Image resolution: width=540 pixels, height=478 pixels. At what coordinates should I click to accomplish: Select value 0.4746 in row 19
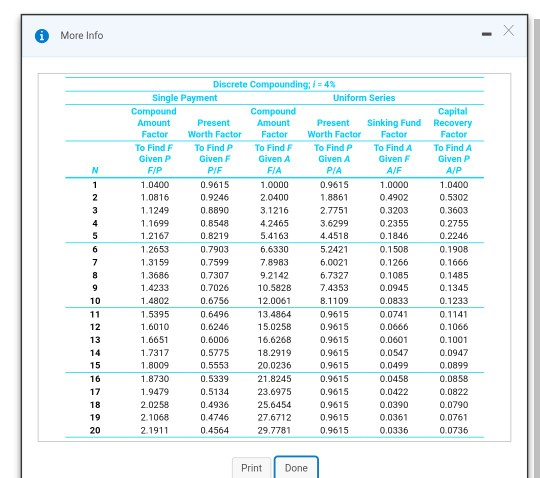tap(215, 417)
